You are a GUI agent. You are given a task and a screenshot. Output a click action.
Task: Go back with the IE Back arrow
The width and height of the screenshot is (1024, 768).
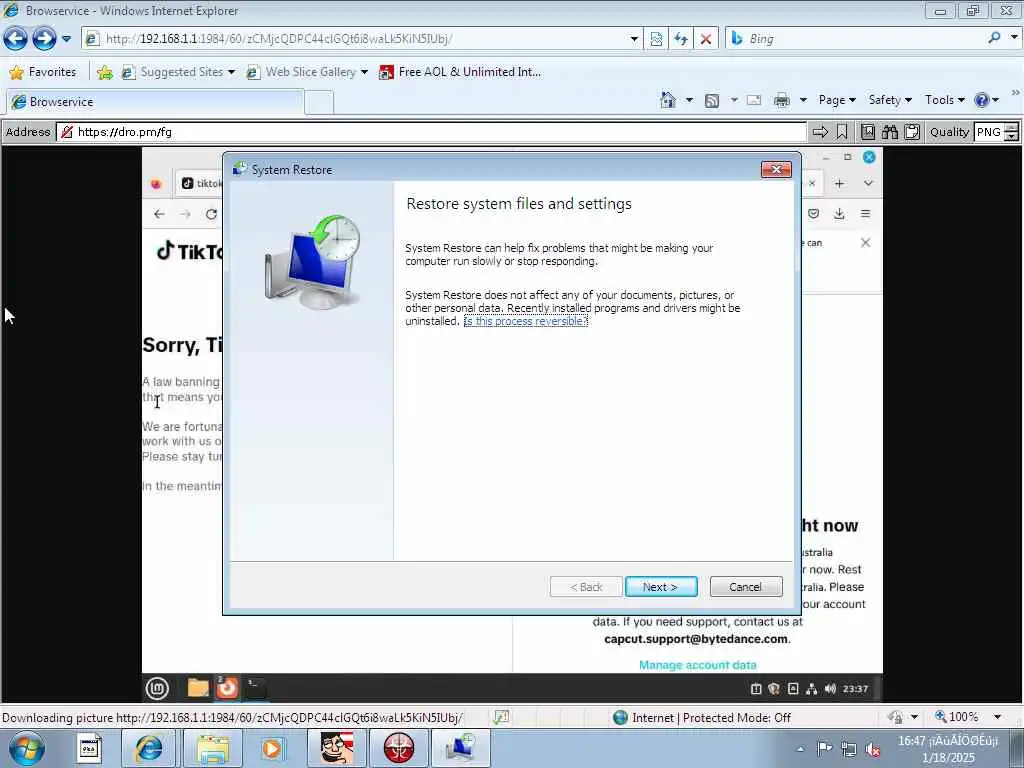point(16,39)
